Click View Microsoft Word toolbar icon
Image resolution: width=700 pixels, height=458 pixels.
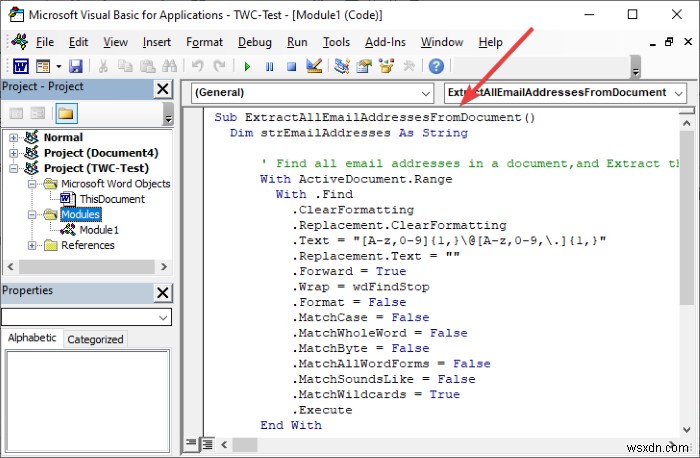click(x=21, y=67)
